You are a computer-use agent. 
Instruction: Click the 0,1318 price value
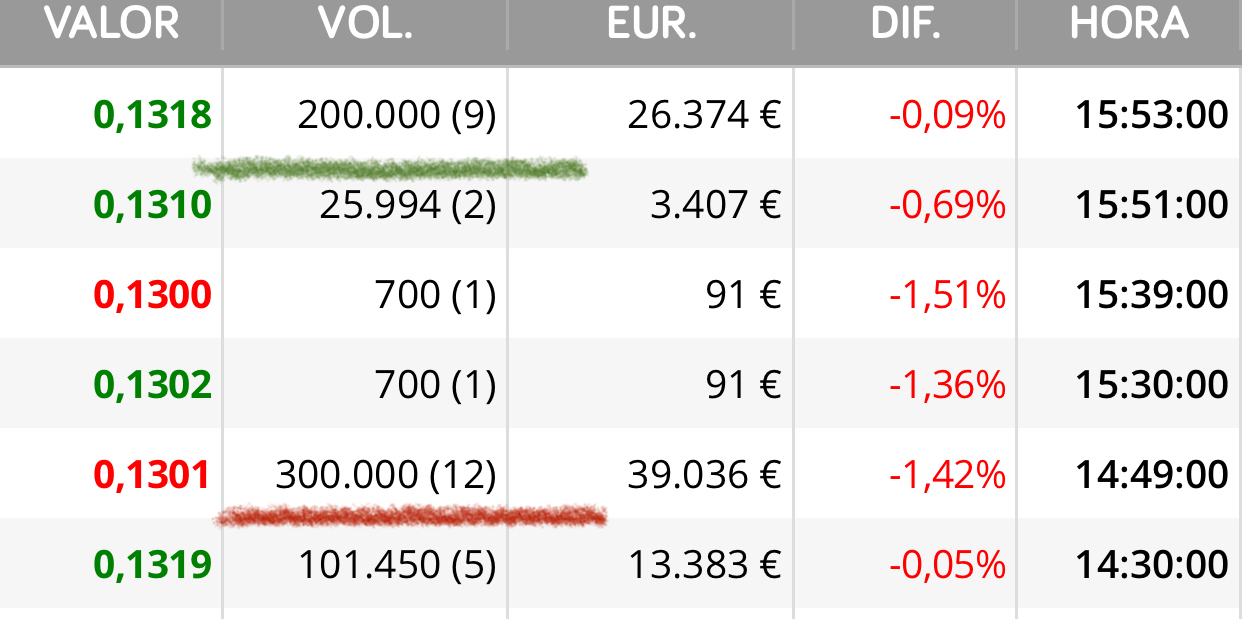153,115
